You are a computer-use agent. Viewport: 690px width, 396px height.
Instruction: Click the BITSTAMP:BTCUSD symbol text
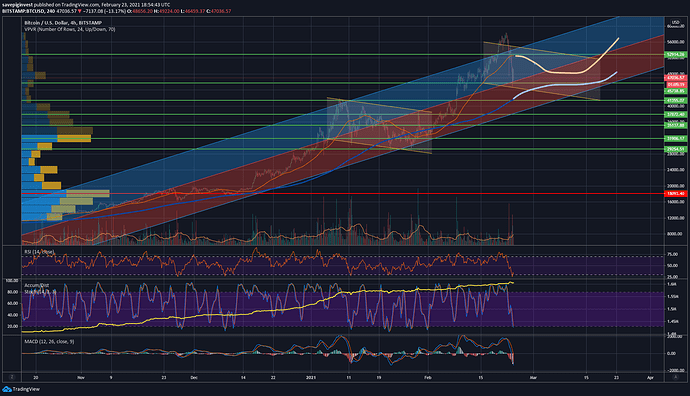23,11
